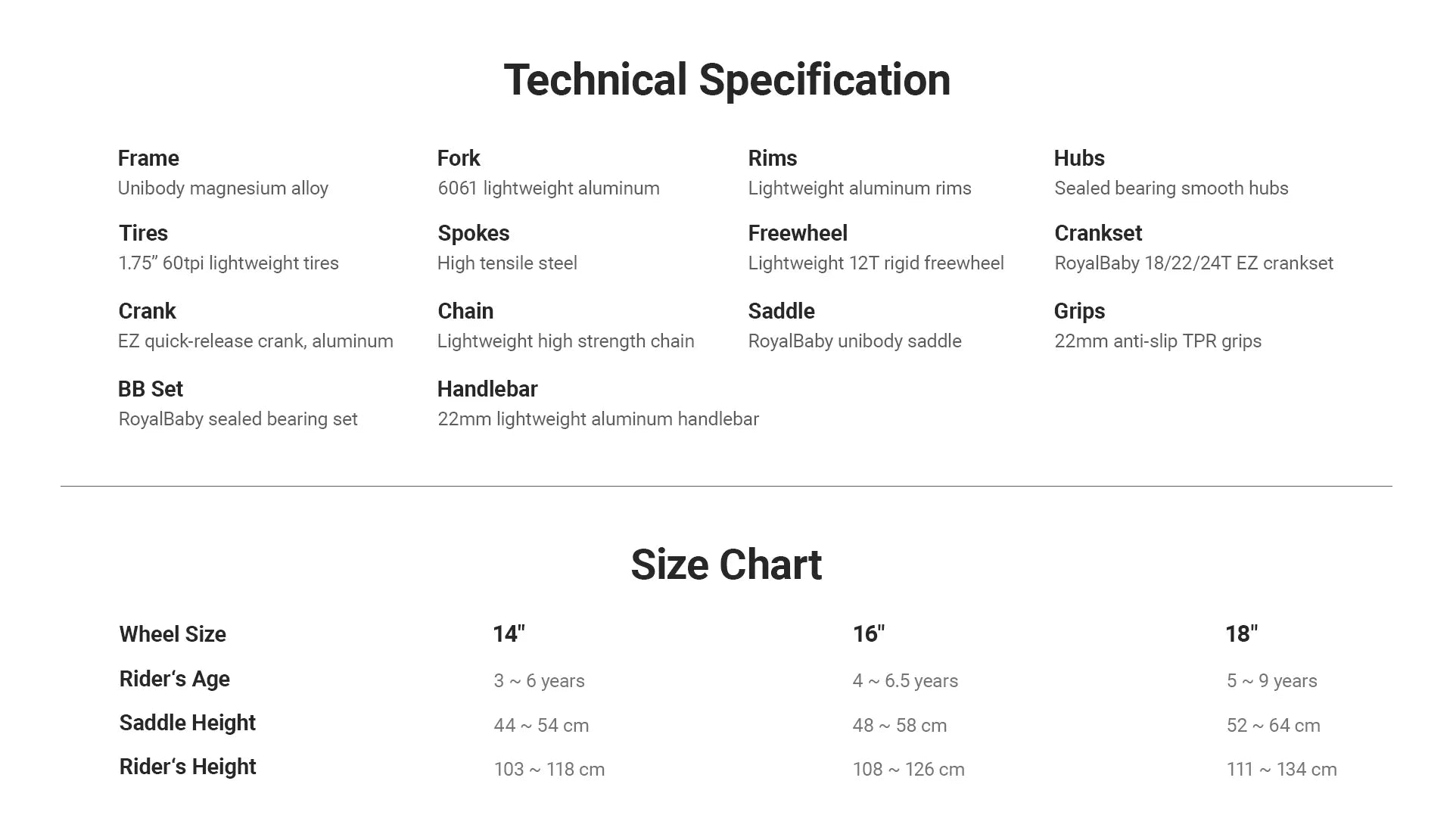Click the Rims spec label
1453x840 pixels.
(772, 158)
